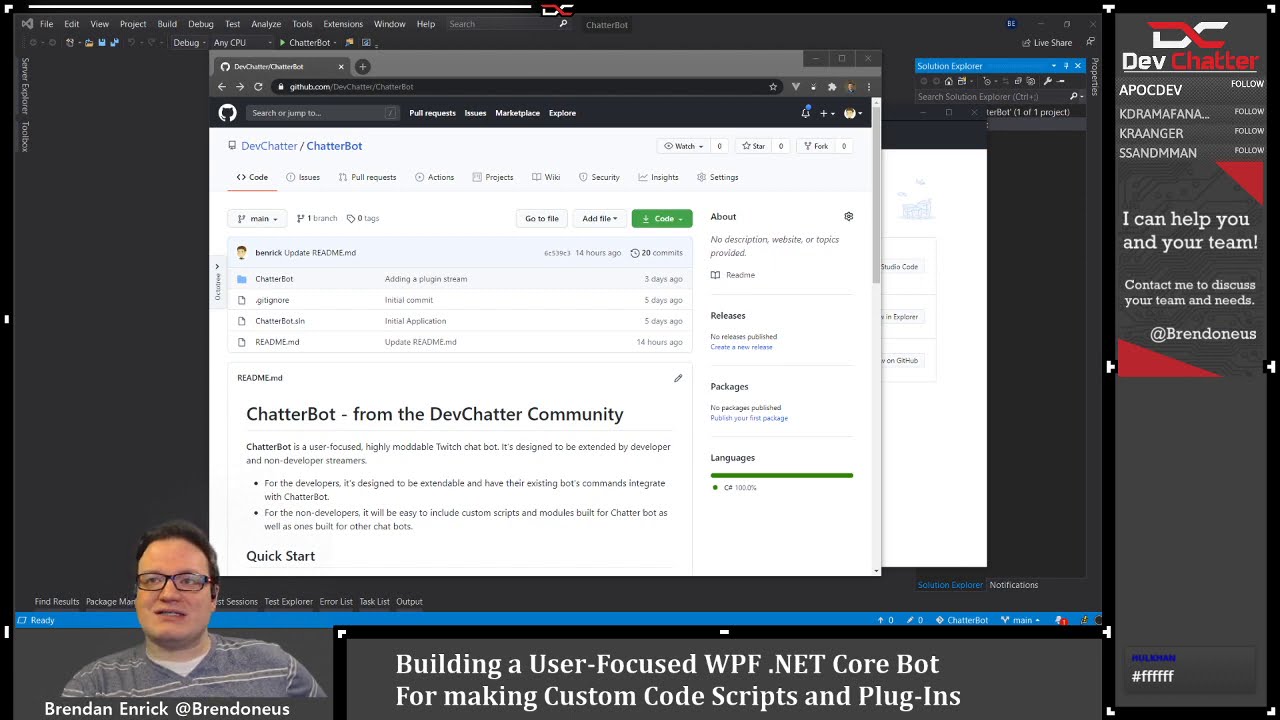Click the green C# languages bar
Viewport: 1280px width, 720px height.
(x=782, y=475)
